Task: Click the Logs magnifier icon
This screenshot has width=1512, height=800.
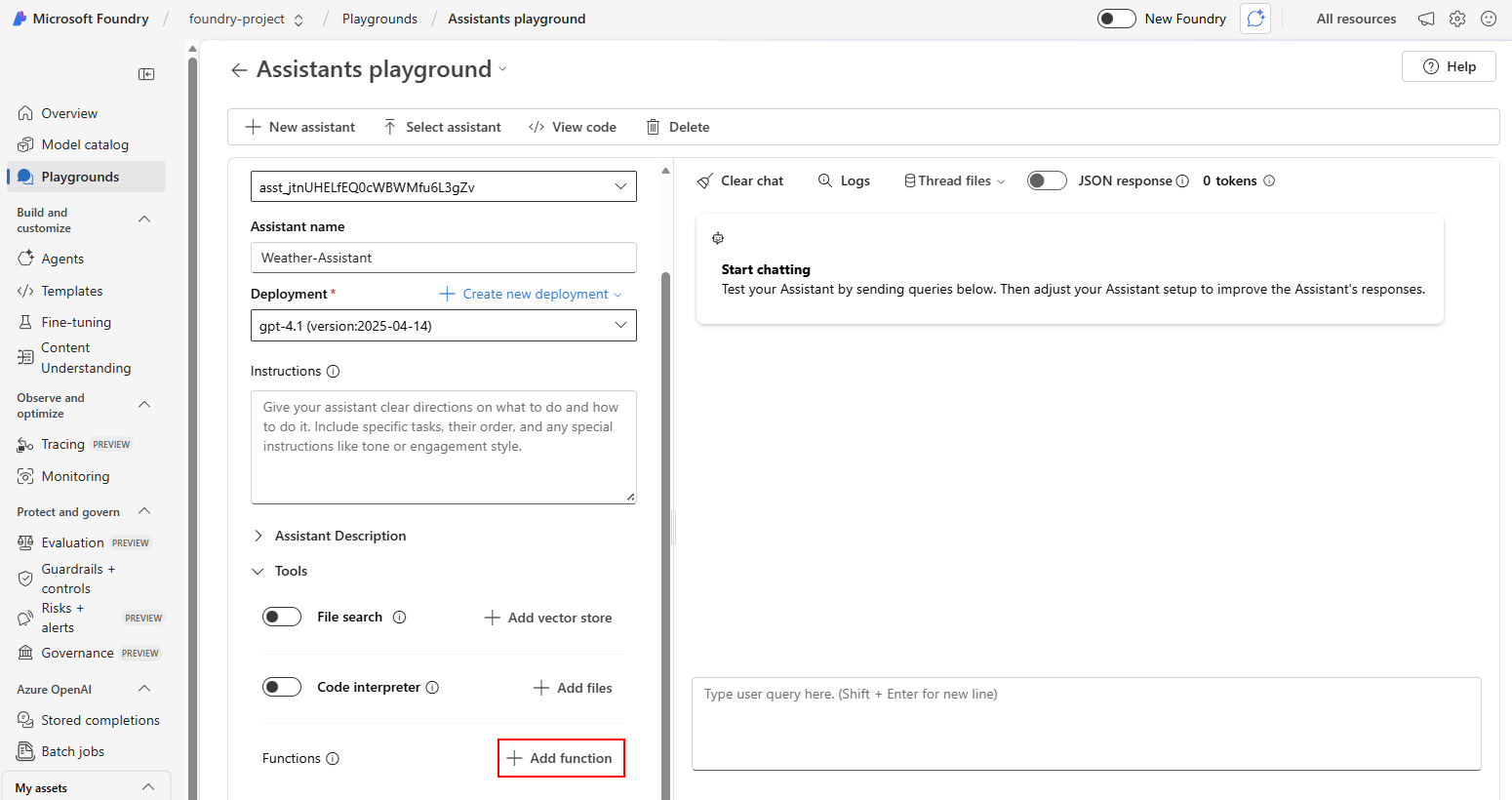Action: click(x=825, y=180)
